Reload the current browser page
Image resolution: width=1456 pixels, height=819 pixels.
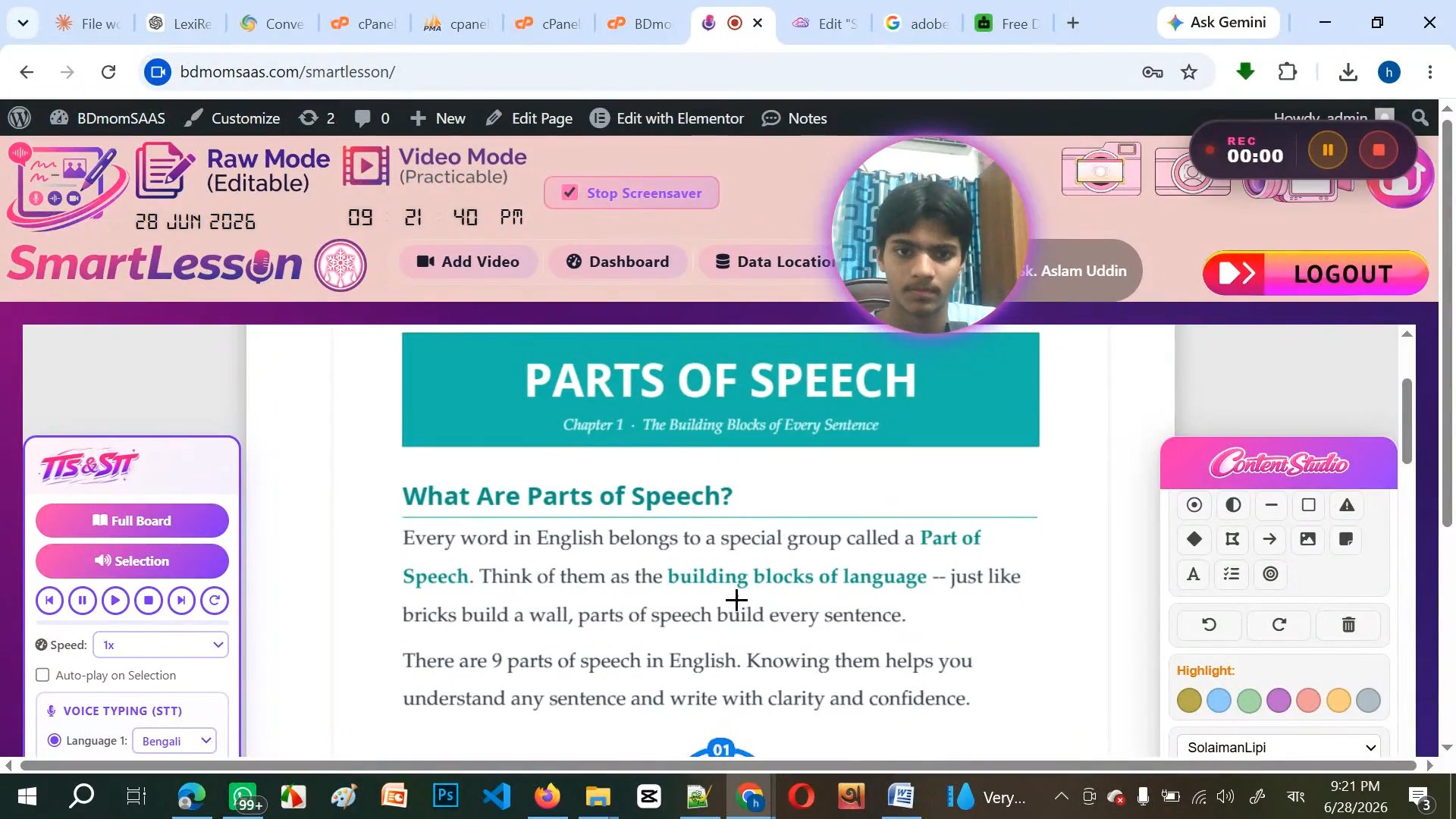pos(108,72)
